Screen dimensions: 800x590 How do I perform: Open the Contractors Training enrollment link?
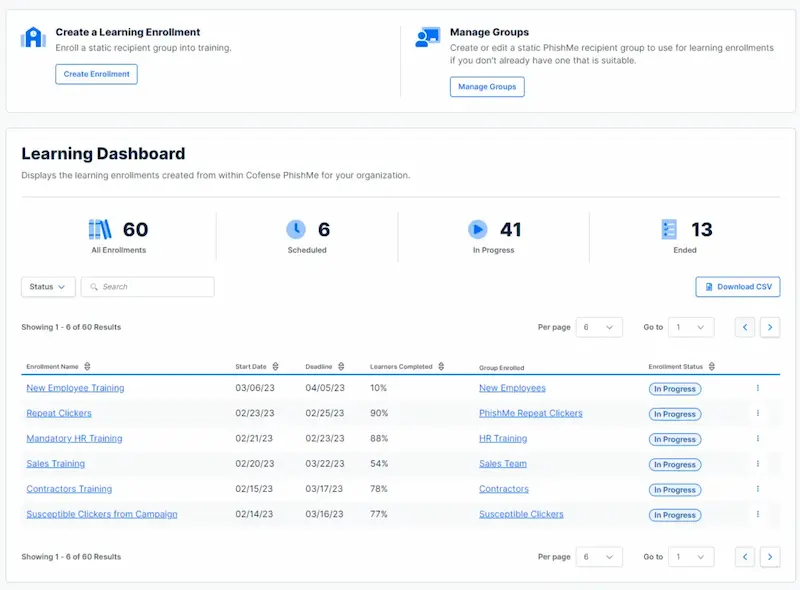69,488
